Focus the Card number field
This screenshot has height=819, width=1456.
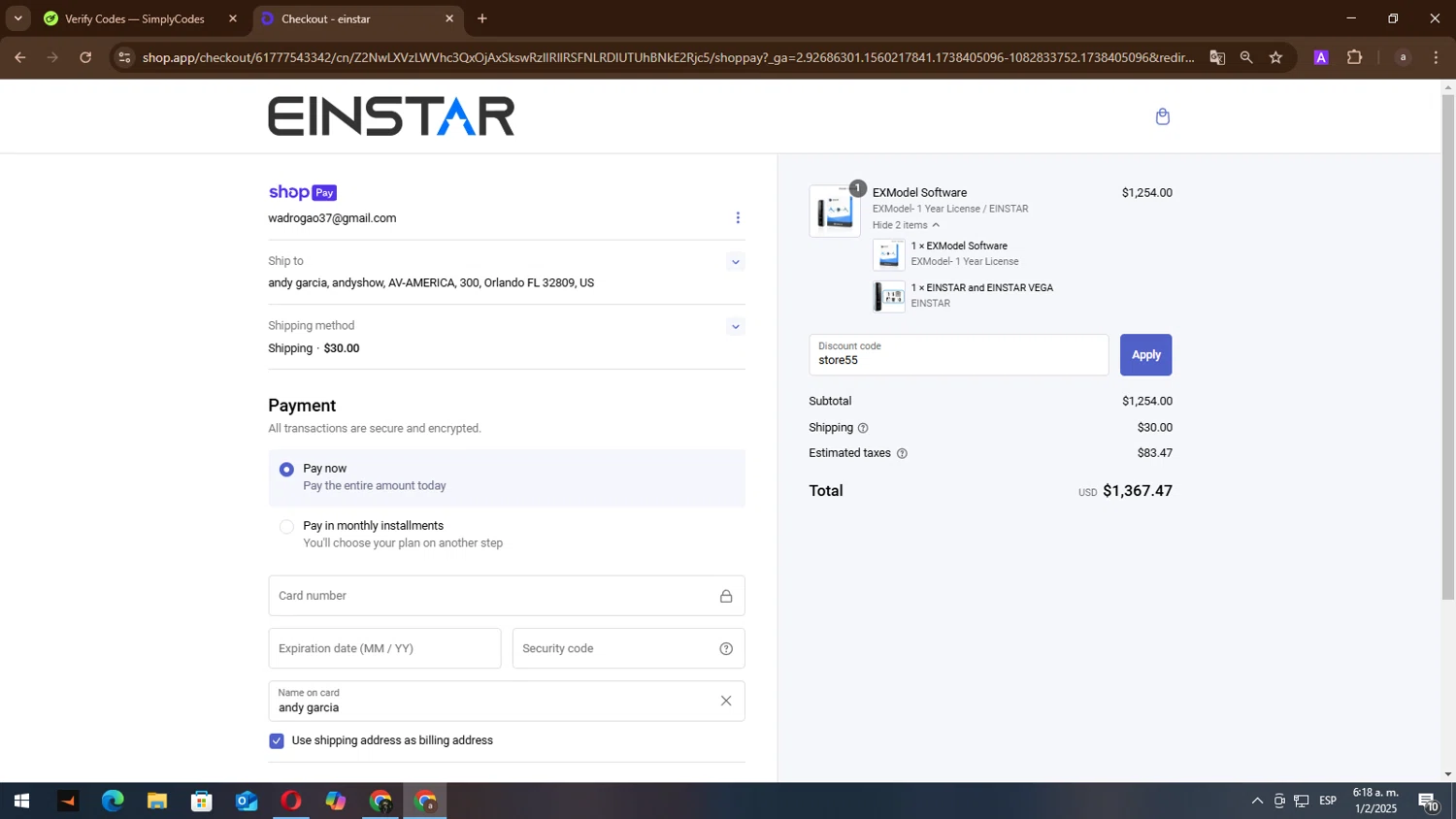point(507,596)
